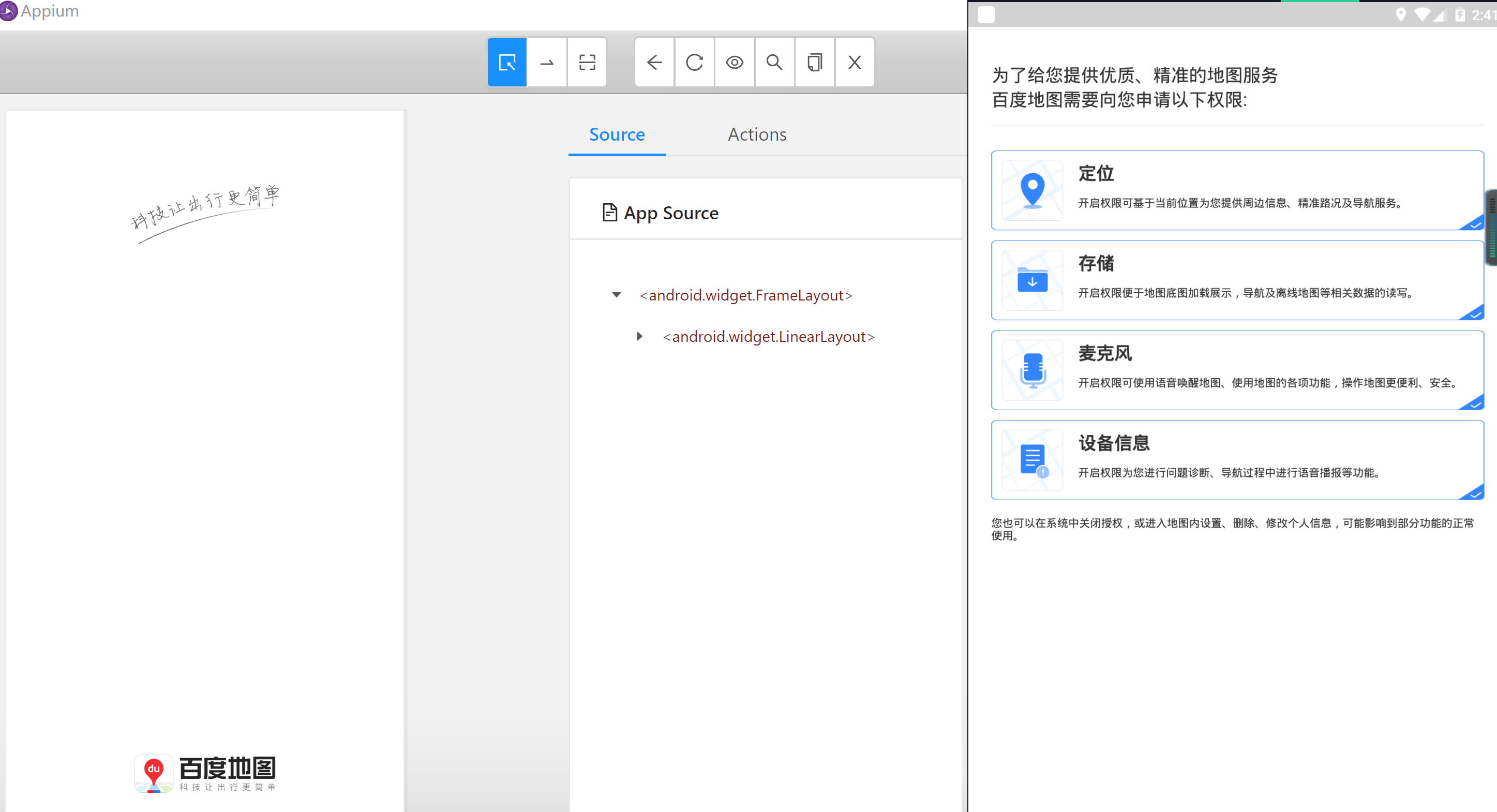Click the 麦克风 microphone permission row
1497x812 pixels.
1236,370
